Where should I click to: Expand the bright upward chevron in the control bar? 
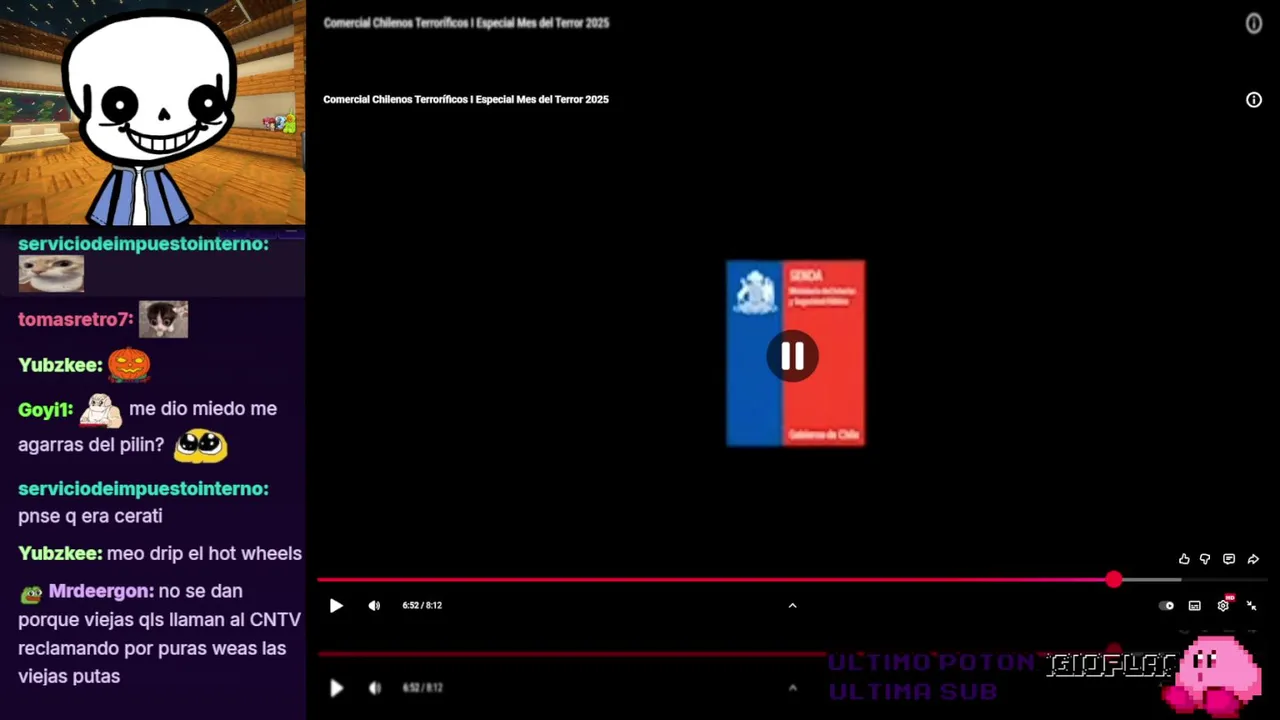[x=792, y=605]
